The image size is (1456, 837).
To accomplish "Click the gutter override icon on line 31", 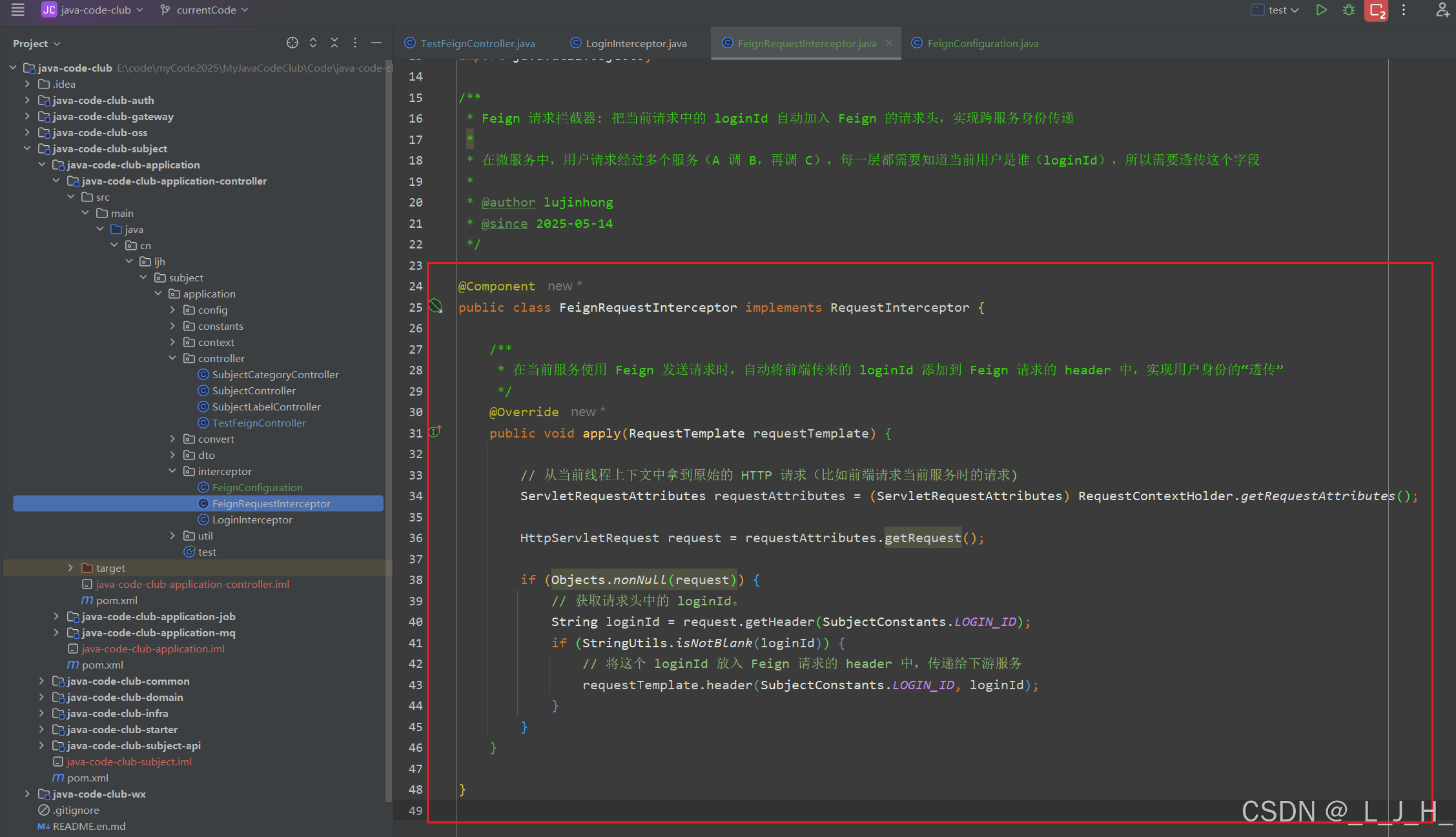I will pyautogui.click(x=436, y=432).
